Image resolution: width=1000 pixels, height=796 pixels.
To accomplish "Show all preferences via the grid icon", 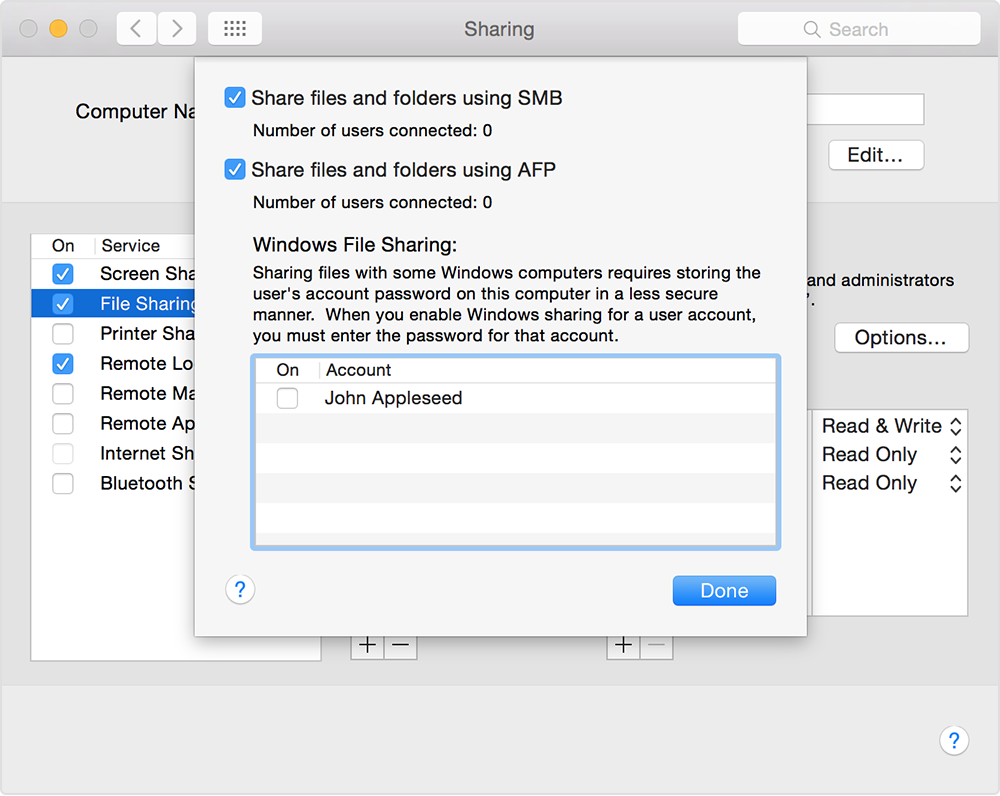I will click(235, 29).
